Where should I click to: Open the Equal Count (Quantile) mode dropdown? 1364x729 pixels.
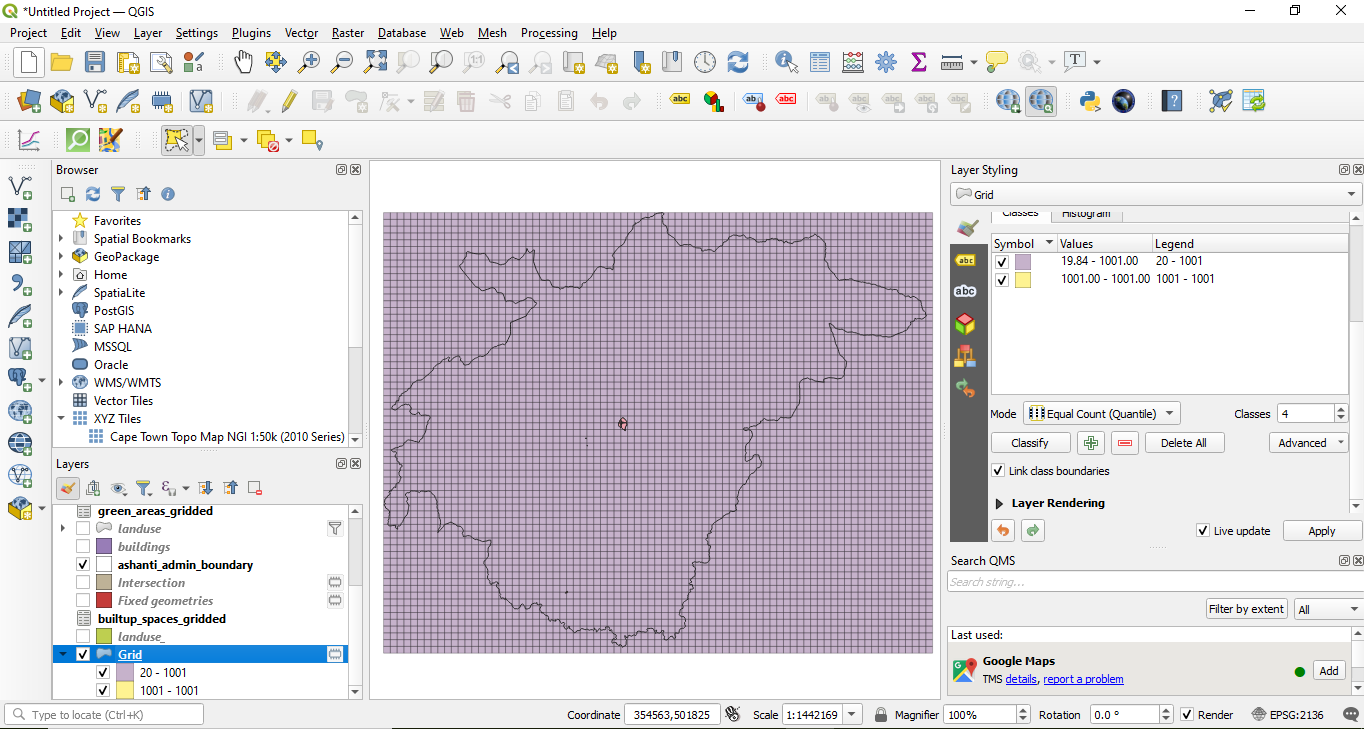pyautogui.click(x=1102, y=414)
